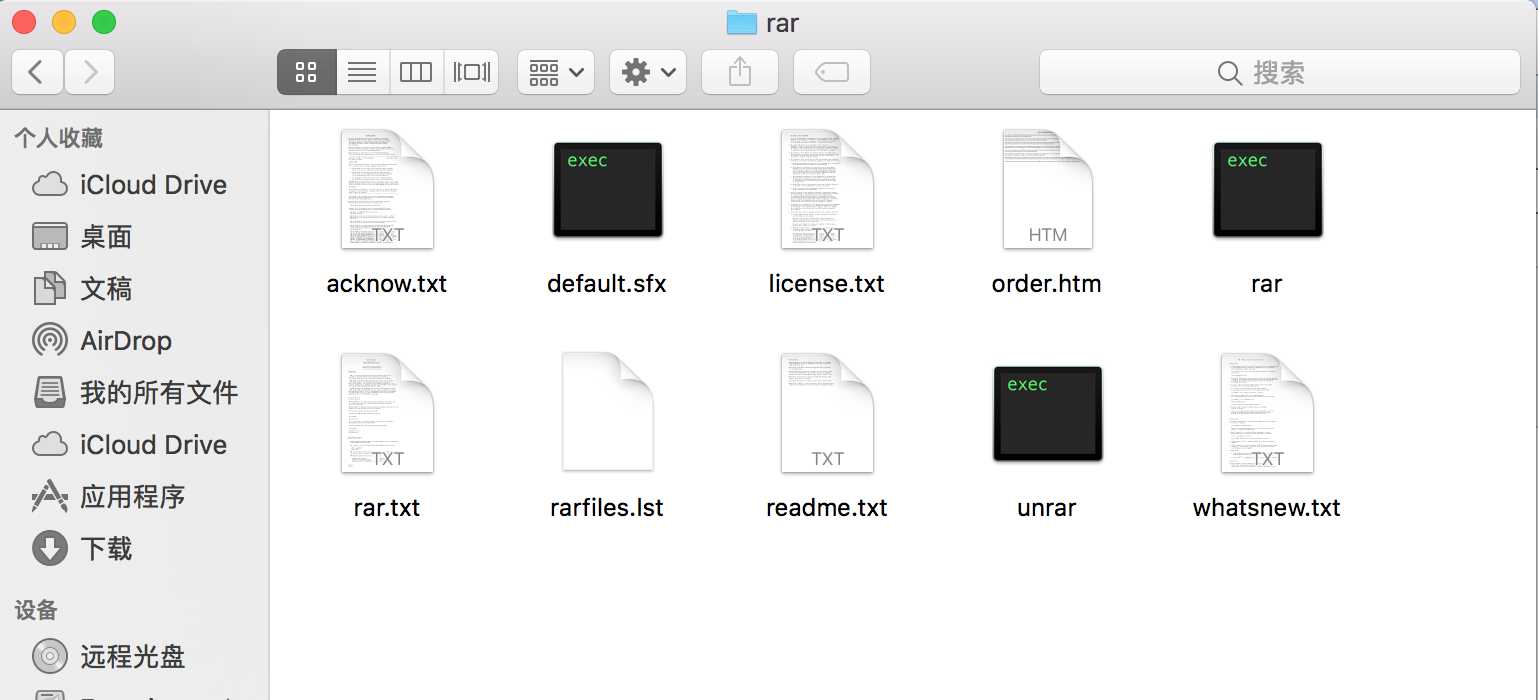Click the rar.txt file name label
1538x700 pixels.
(x=387, y=508)
